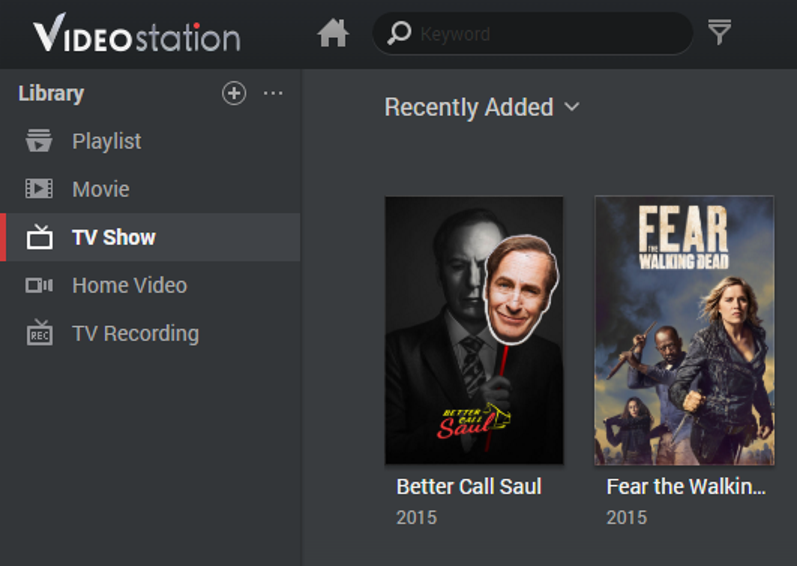The width and height of the screenshot is (798, 566).
Task: Click the Fear the Walking Dead title text
Action: click(686, 487)
